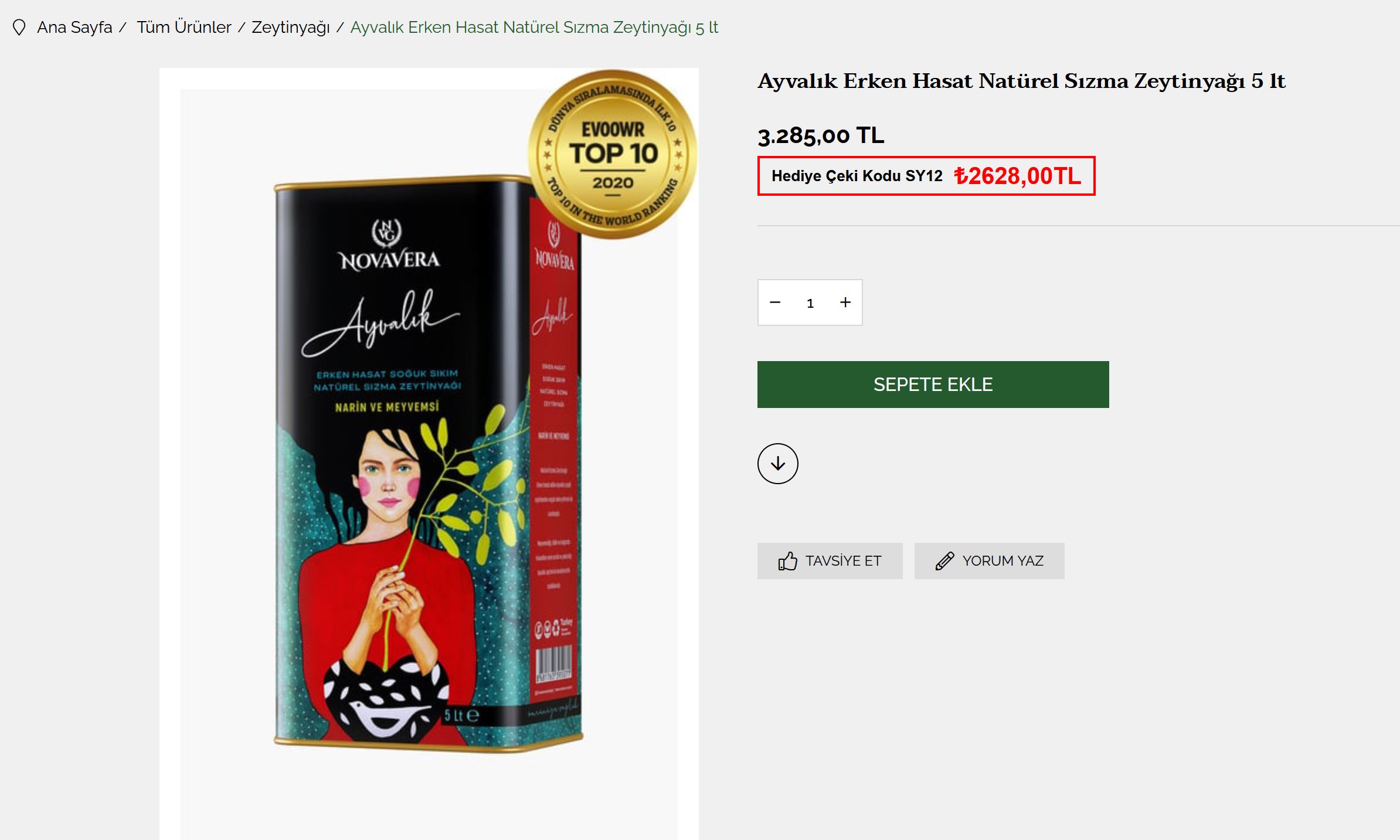
Task: Open Tüm Ürünler breadcrumb link
Action: pos(184,28)
